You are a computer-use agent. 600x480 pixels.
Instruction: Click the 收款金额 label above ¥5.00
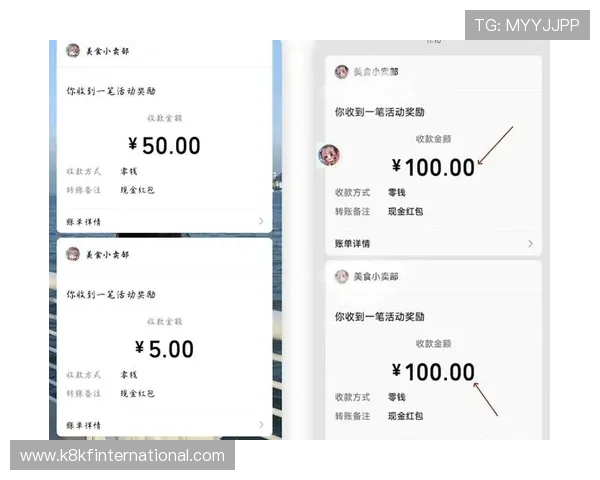click(x=165, y=322)
